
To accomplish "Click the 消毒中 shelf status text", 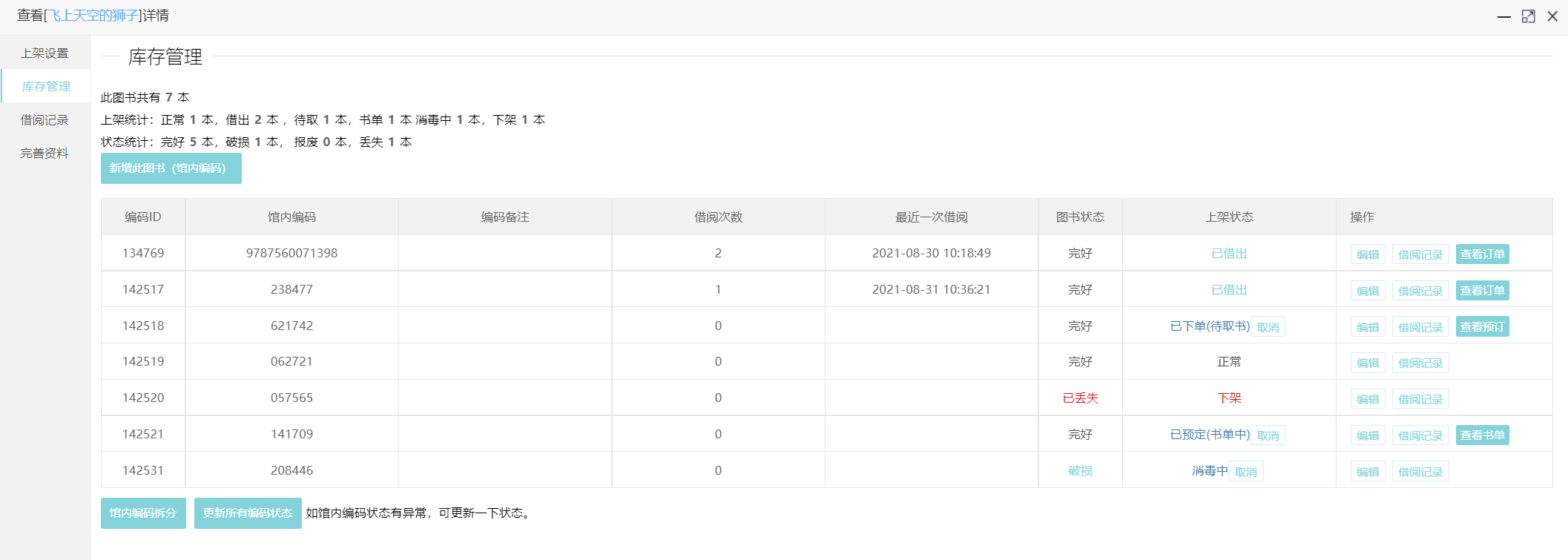I will pyautogui.click(x=1210, y=471).
